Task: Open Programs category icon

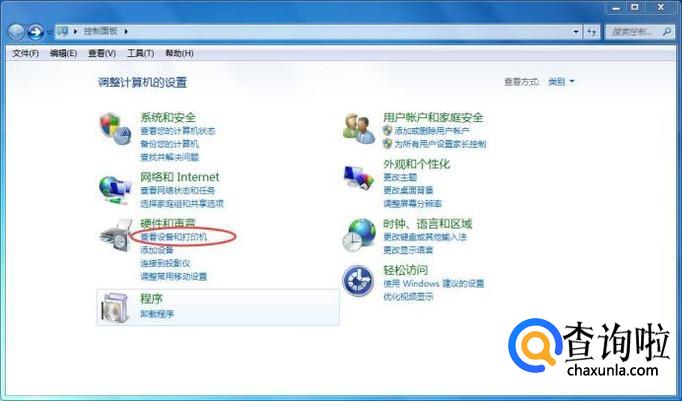Action: click(x=115, y=307)
